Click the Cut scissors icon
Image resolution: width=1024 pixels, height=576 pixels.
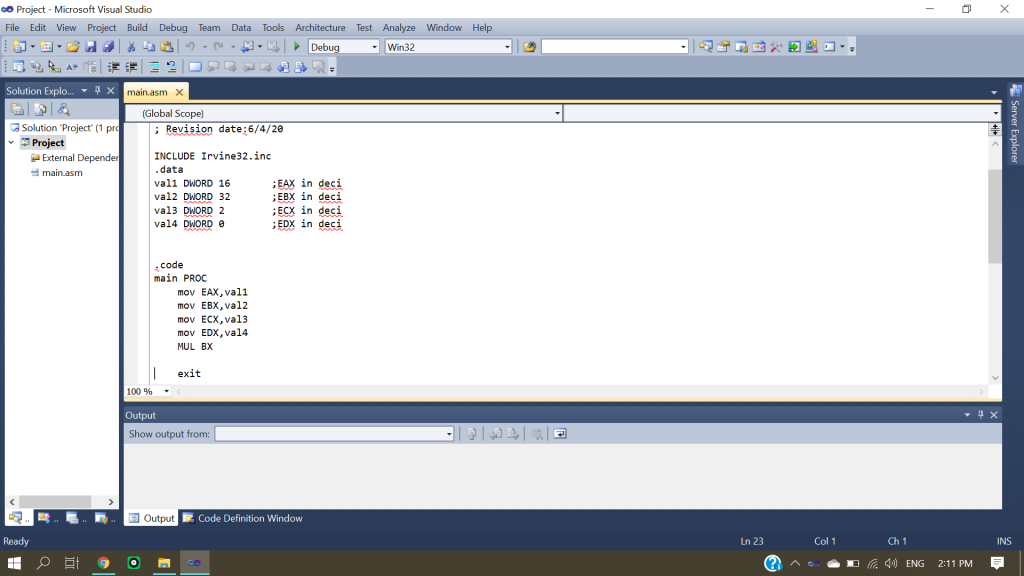(132, 47)
